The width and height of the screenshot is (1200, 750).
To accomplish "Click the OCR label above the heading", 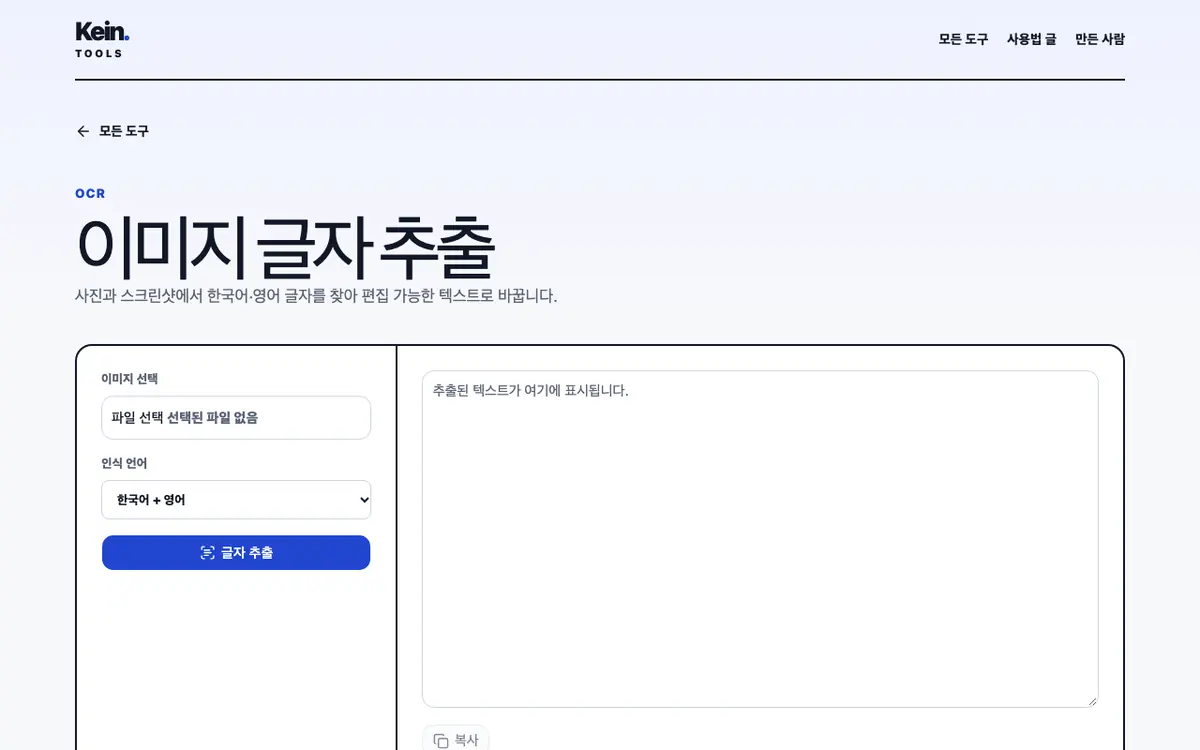I will 90,194.
